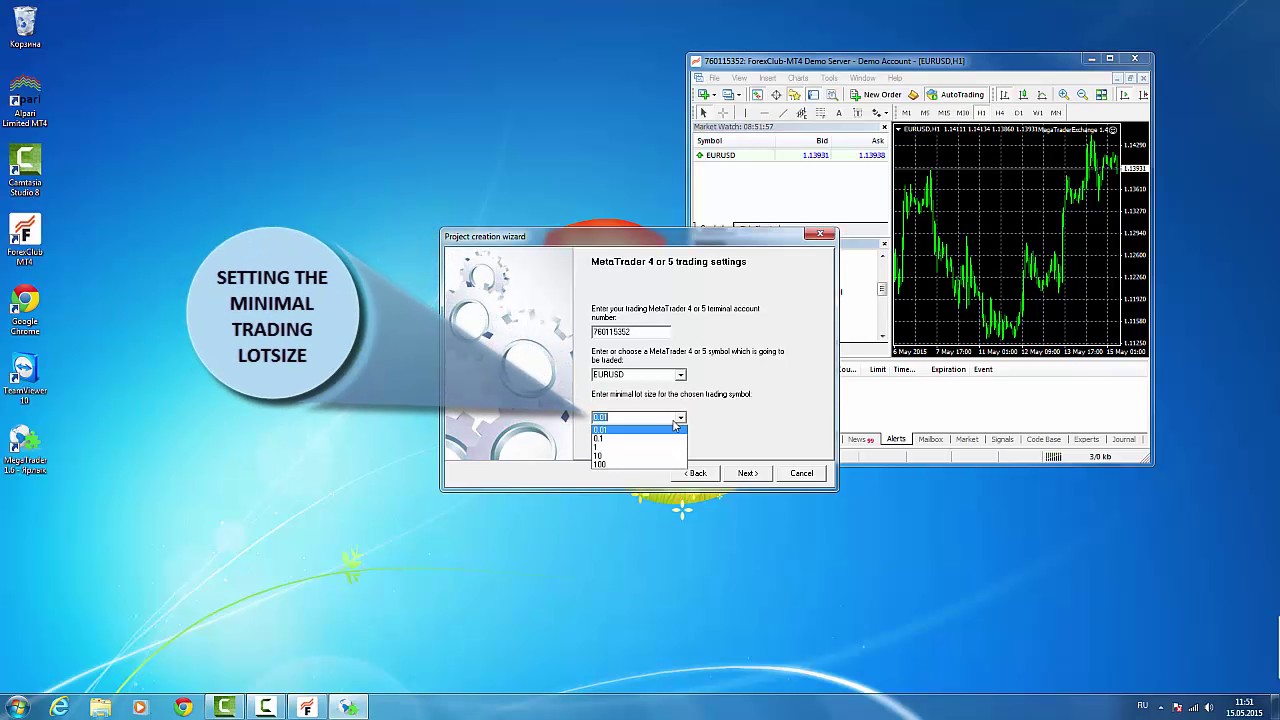
Task: Click the Tile Windows grid icon
Action: (1101, 94)
